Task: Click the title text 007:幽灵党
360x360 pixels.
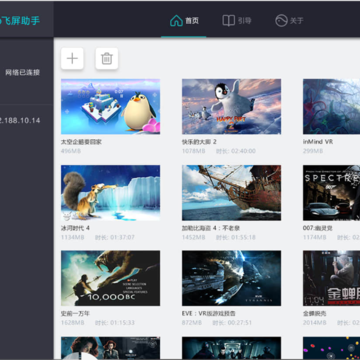Action: click(x=317, y=228)
